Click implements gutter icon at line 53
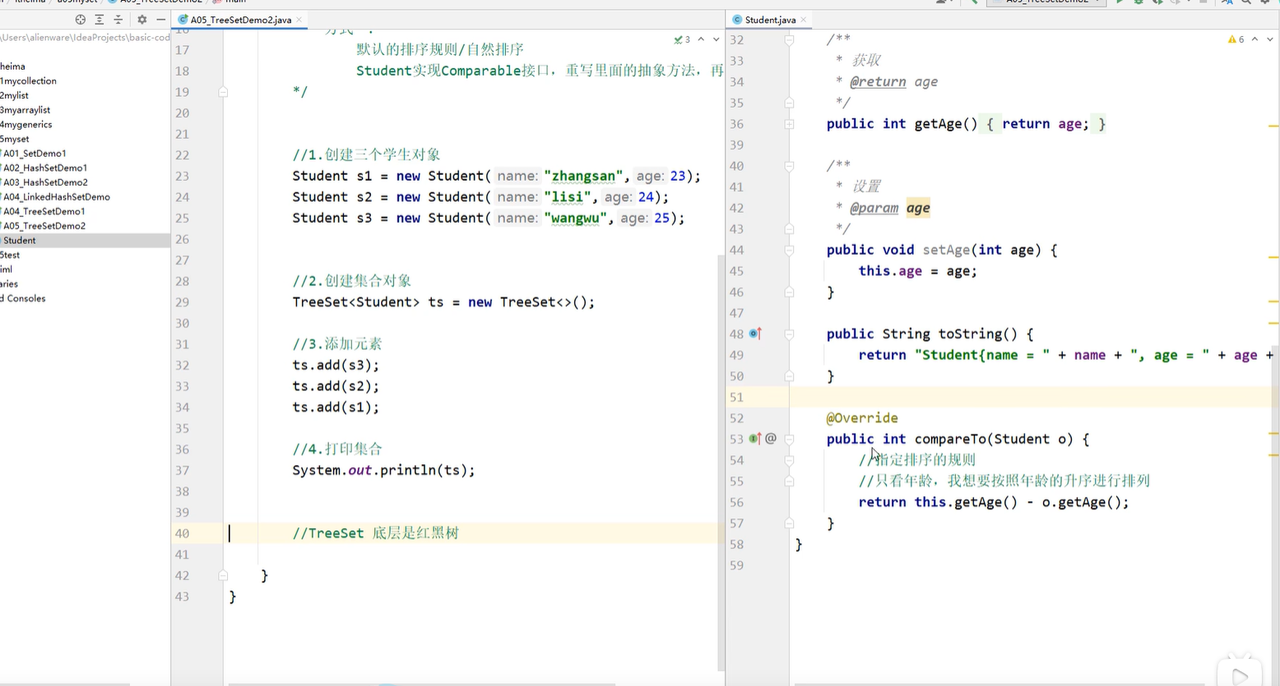The image size is (1280, 686). [756, 439]
